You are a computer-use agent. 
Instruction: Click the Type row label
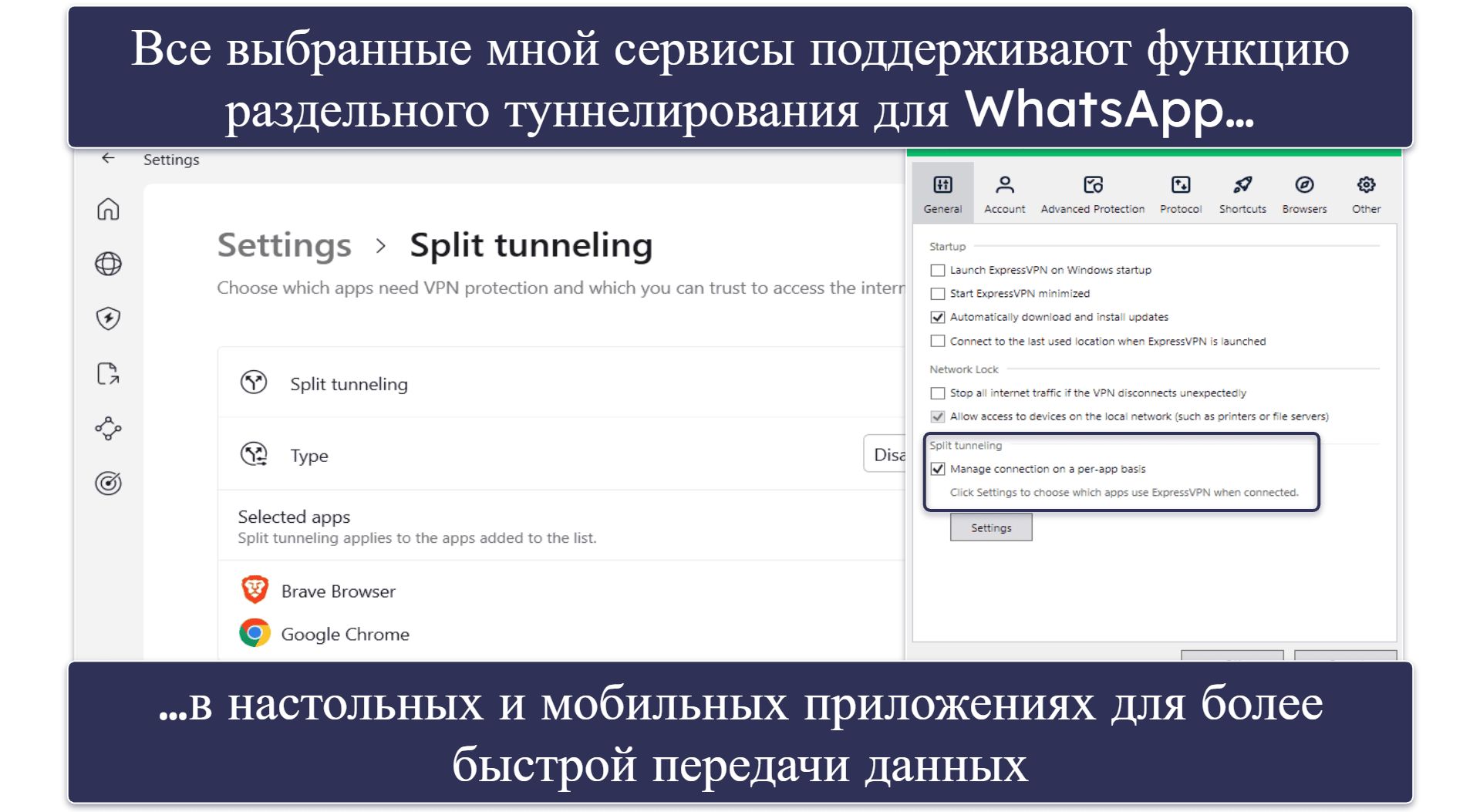point(308,456)
